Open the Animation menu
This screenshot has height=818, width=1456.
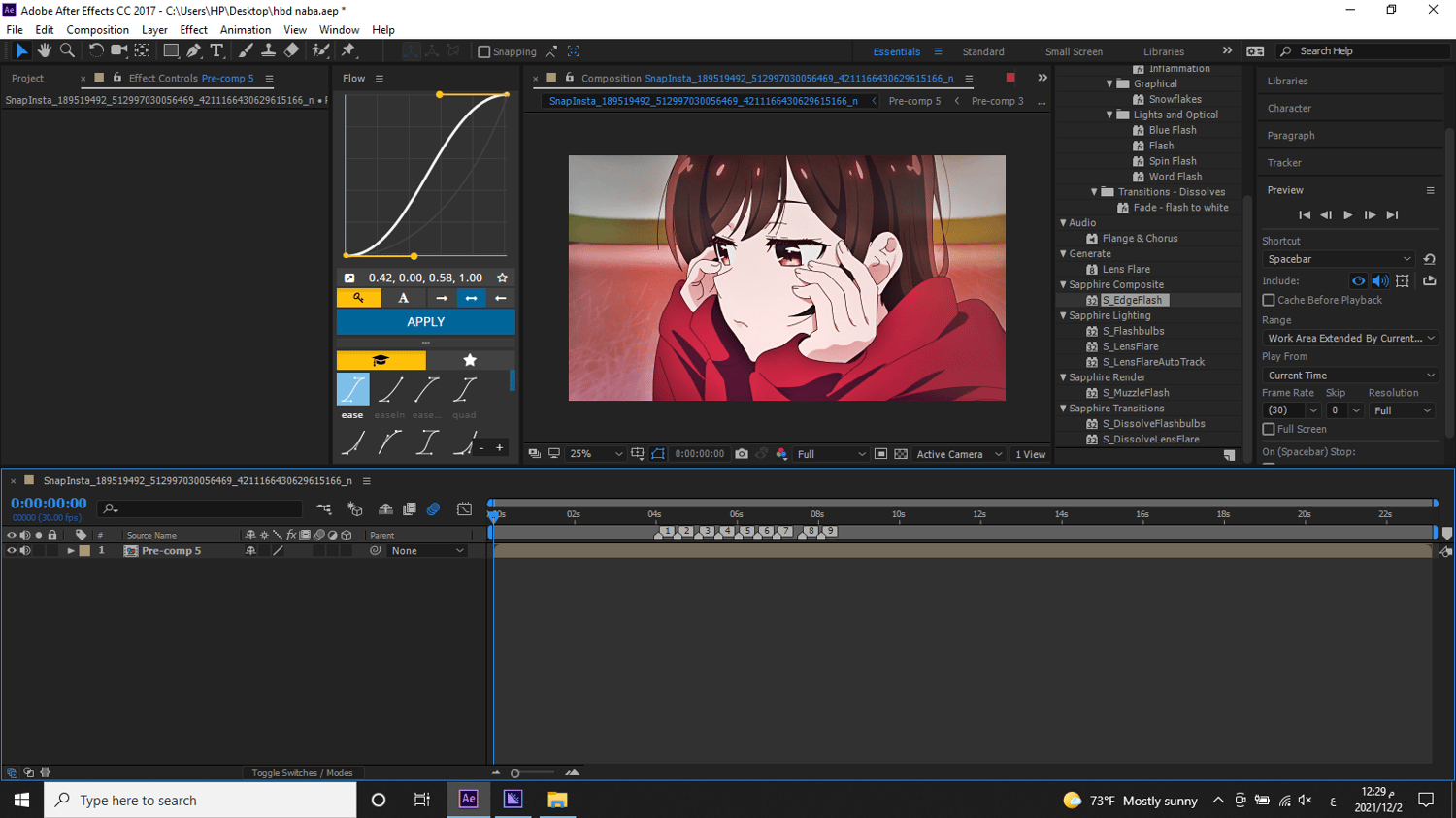246,30
